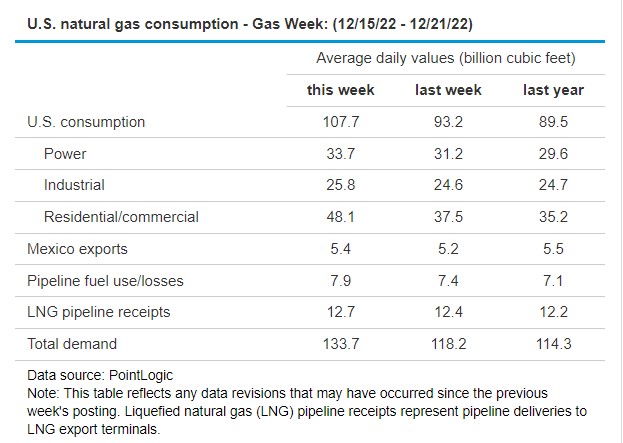Click the 5.5 Mexico exports last year value
This screenshot has width=623, height=443.
tap(553, 248)
